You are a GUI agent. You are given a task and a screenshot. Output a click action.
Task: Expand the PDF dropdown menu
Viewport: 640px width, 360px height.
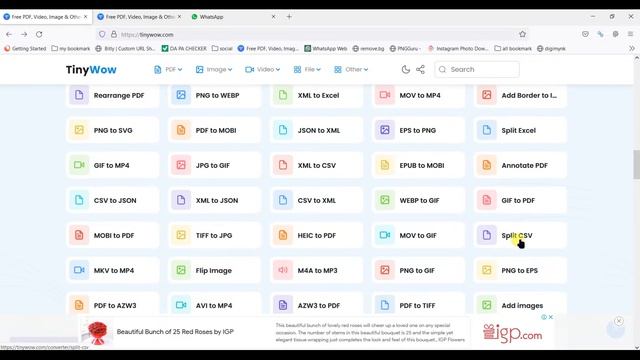point(168,69)
